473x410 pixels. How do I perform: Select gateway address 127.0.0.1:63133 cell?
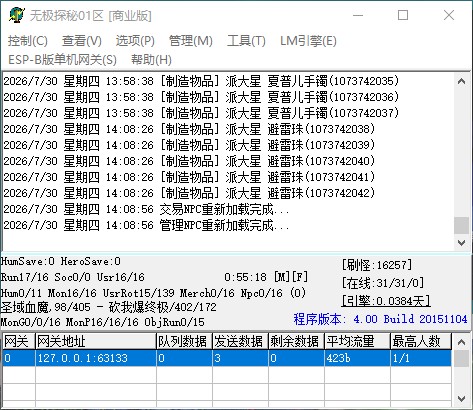click(x=96, y=358)
